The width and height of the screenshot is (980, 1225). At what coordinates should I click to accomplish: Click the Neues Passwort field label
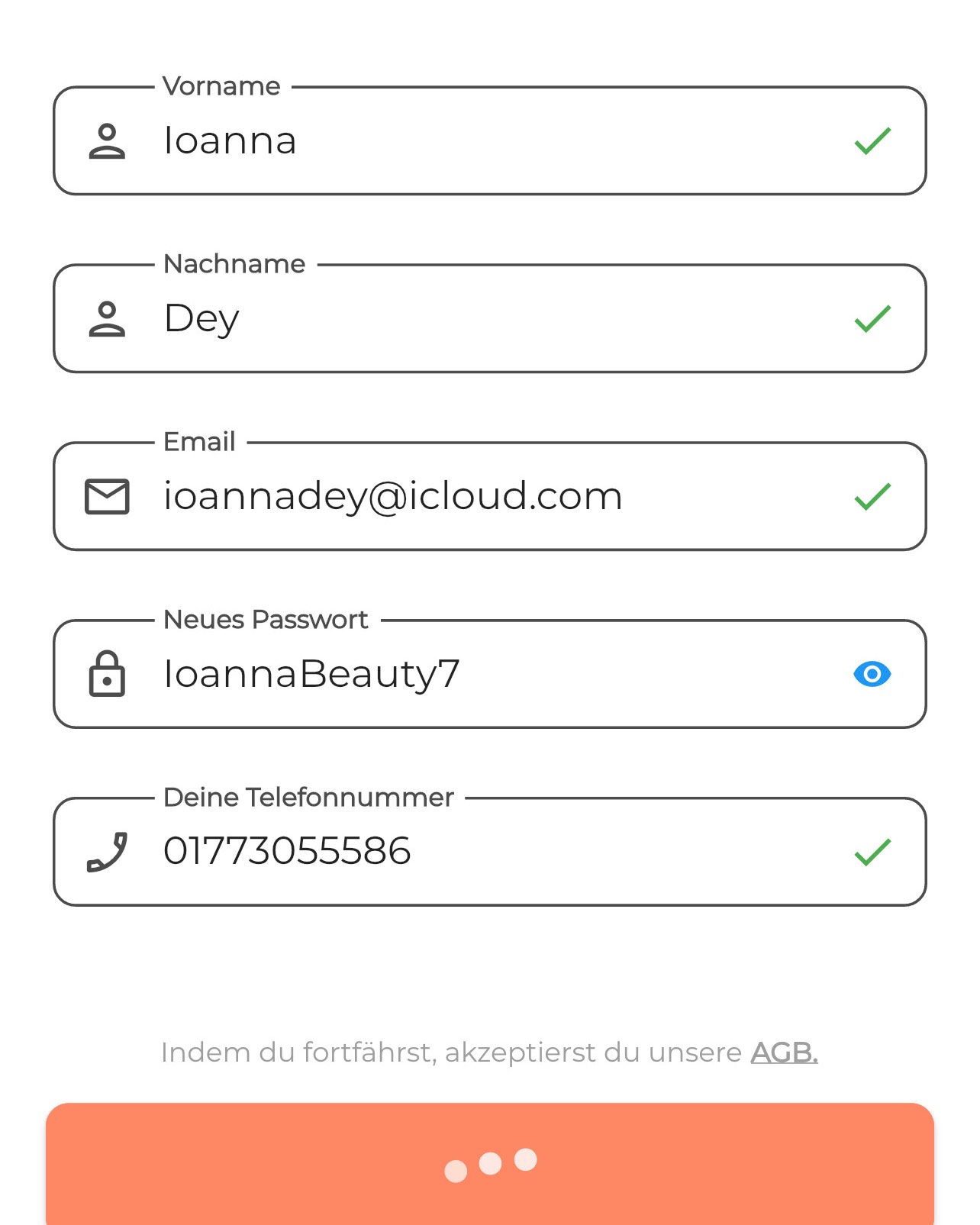[x=266, y=620]
